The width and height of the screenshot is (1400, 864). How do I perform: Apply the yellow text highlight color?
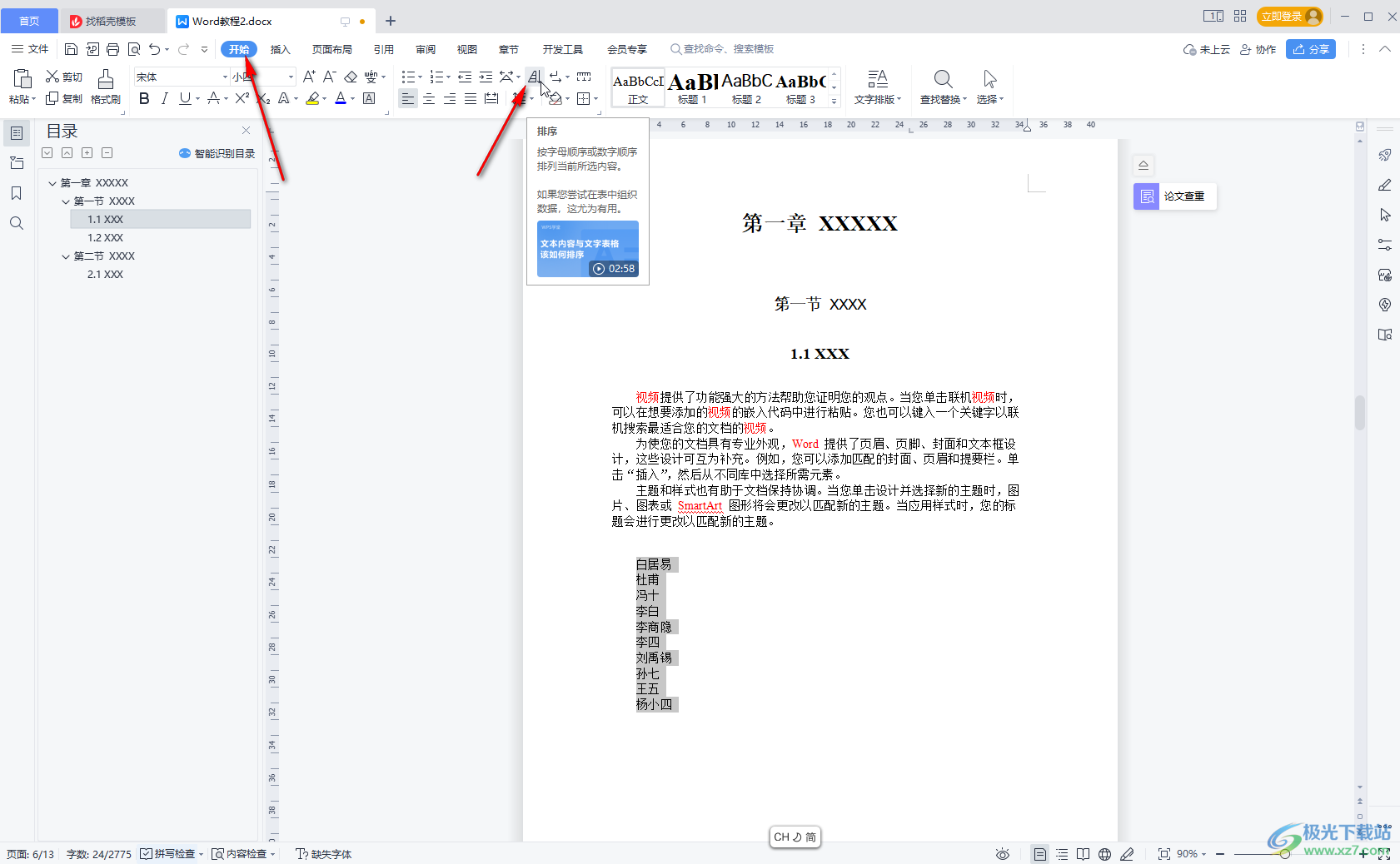tap(312, 98)
